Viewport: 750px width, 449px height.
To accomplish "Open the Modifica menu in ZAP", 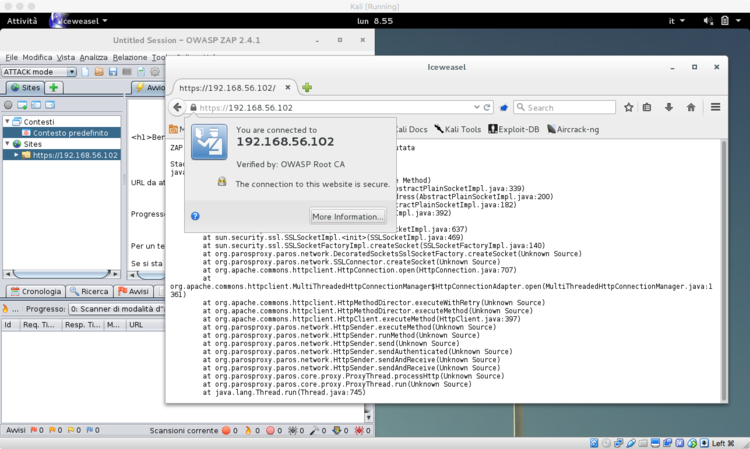I will [37, 58].
